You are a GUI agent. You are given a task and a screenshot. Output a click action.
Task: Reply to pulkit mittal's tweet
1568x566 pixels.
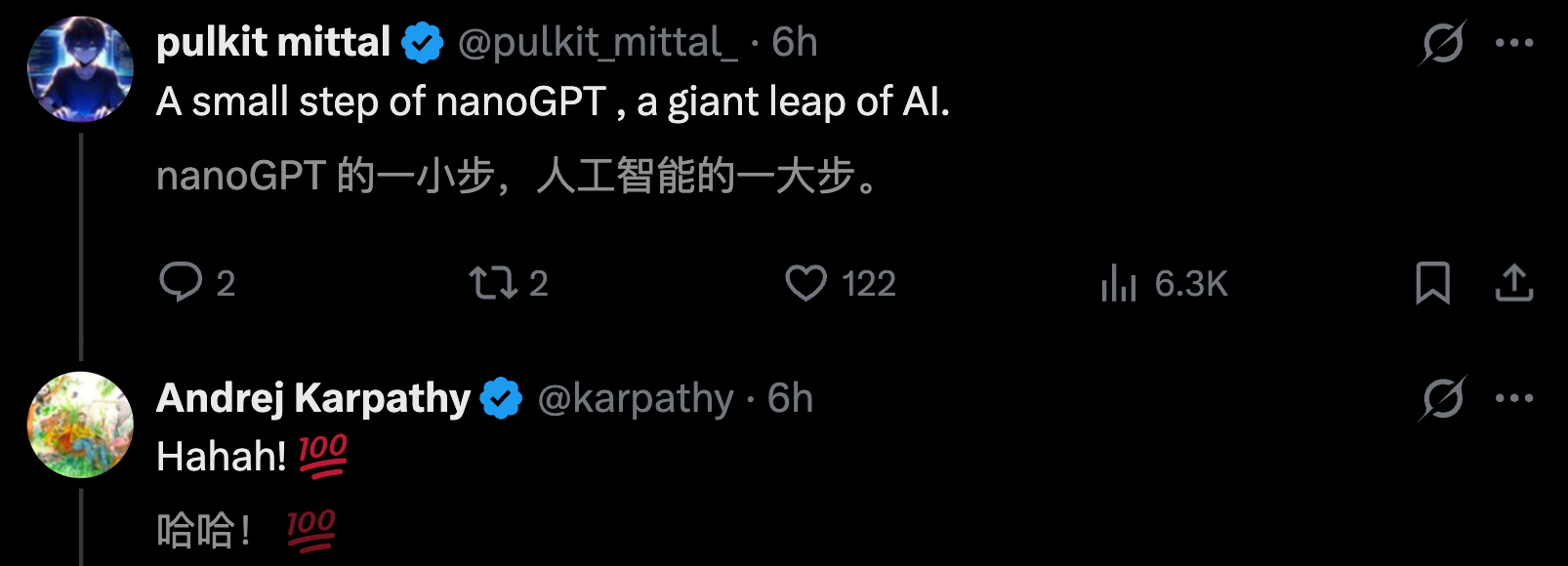coord(181,283)
